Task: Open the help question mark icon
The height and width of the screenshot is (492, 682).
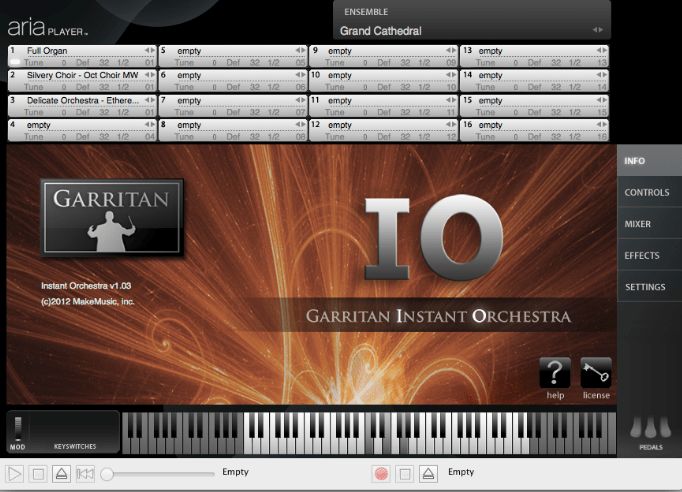Action: (555, 373)
